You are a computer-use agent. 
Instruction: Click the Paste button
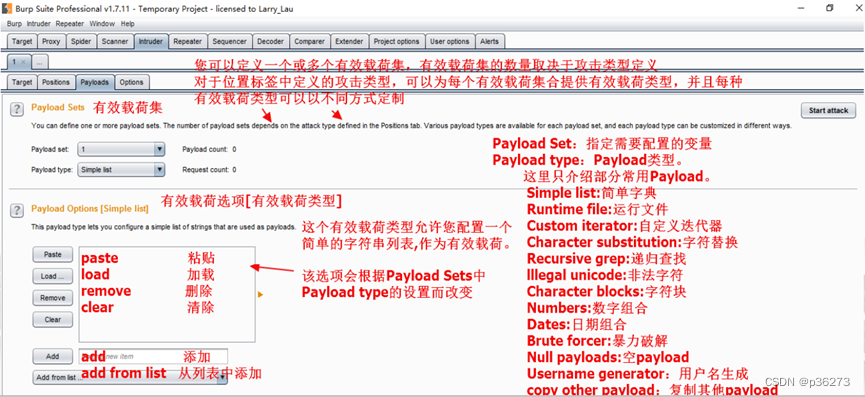[53, 255]
